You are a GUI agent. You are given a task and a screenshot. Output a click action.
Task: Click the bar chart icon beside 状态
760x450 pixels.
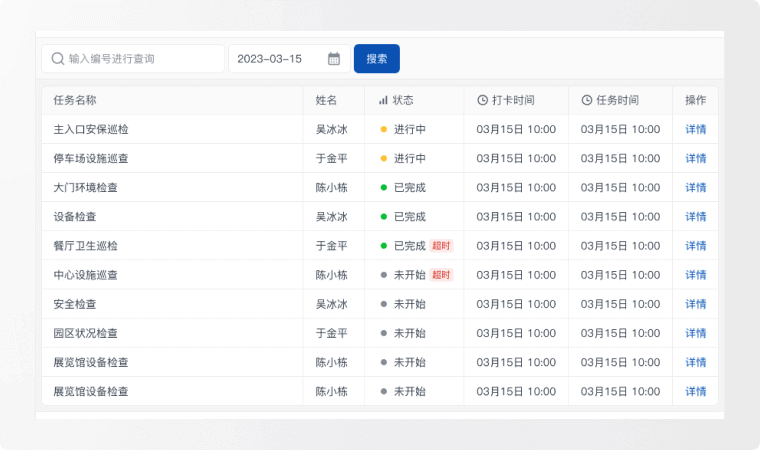(x=383, y=100)
